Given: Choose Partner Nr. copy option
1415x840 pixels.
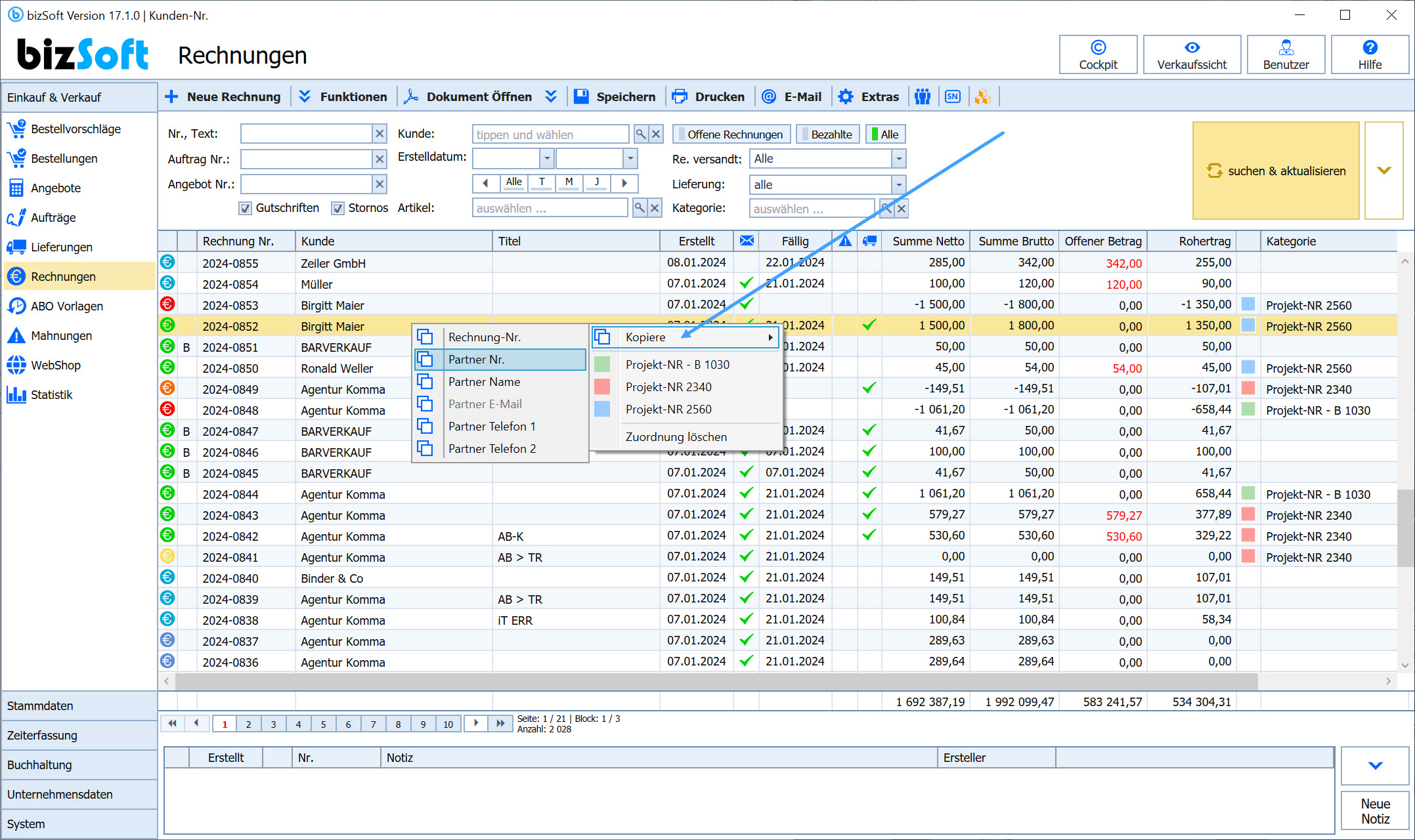Looking at the screenshot, I should point(500,360).
